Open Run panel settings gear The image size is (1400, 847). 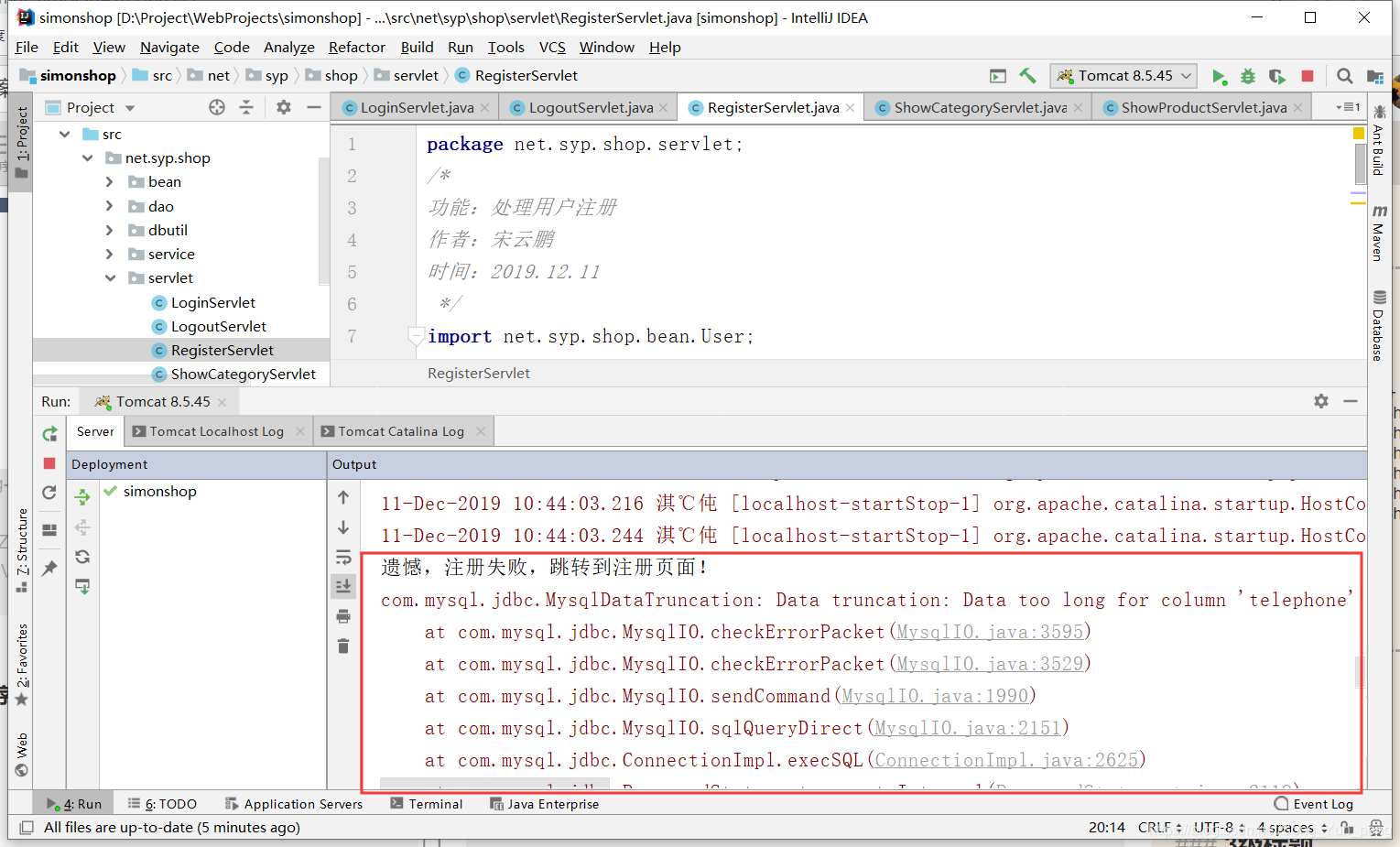point(1321,401)
